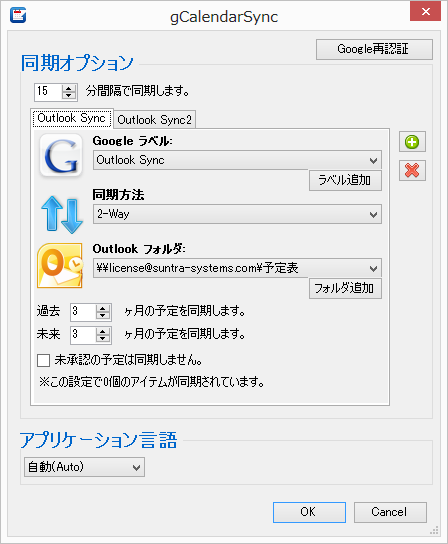Click the Outlook application icon

60,265
